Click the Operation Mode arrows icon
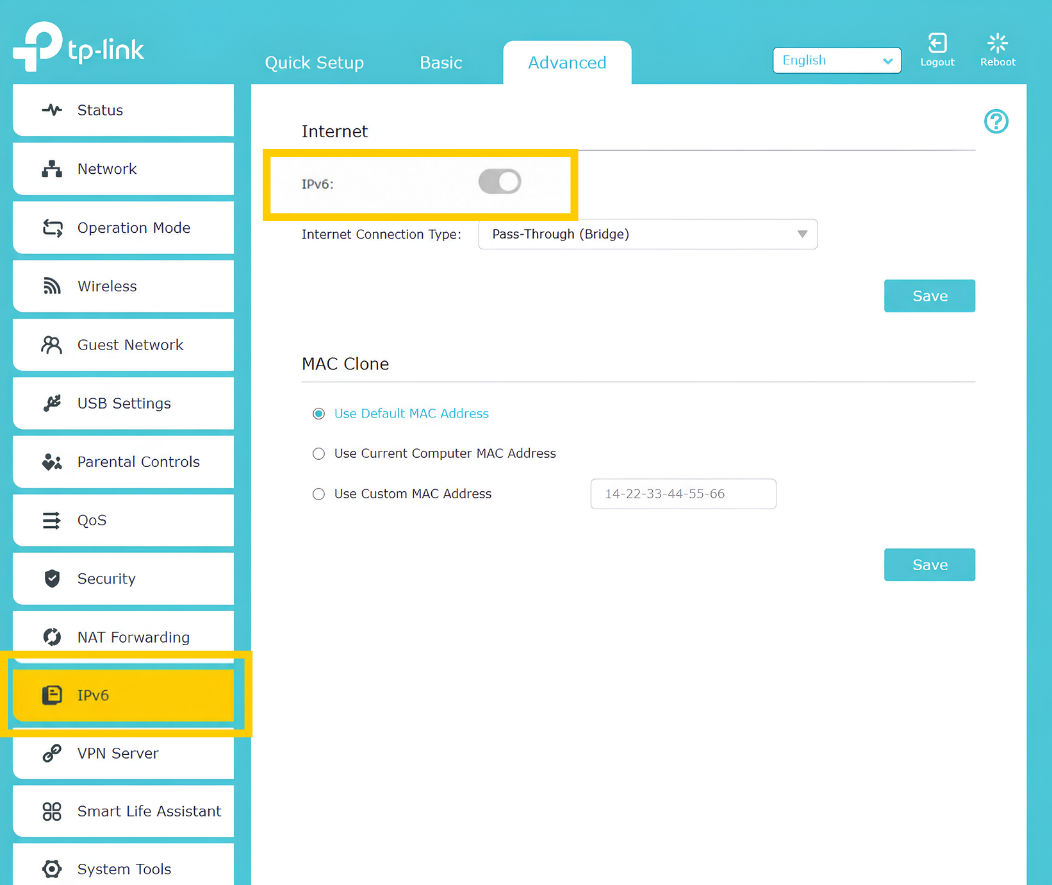This screenshot has height=885, width=1052. coord(52,228)
